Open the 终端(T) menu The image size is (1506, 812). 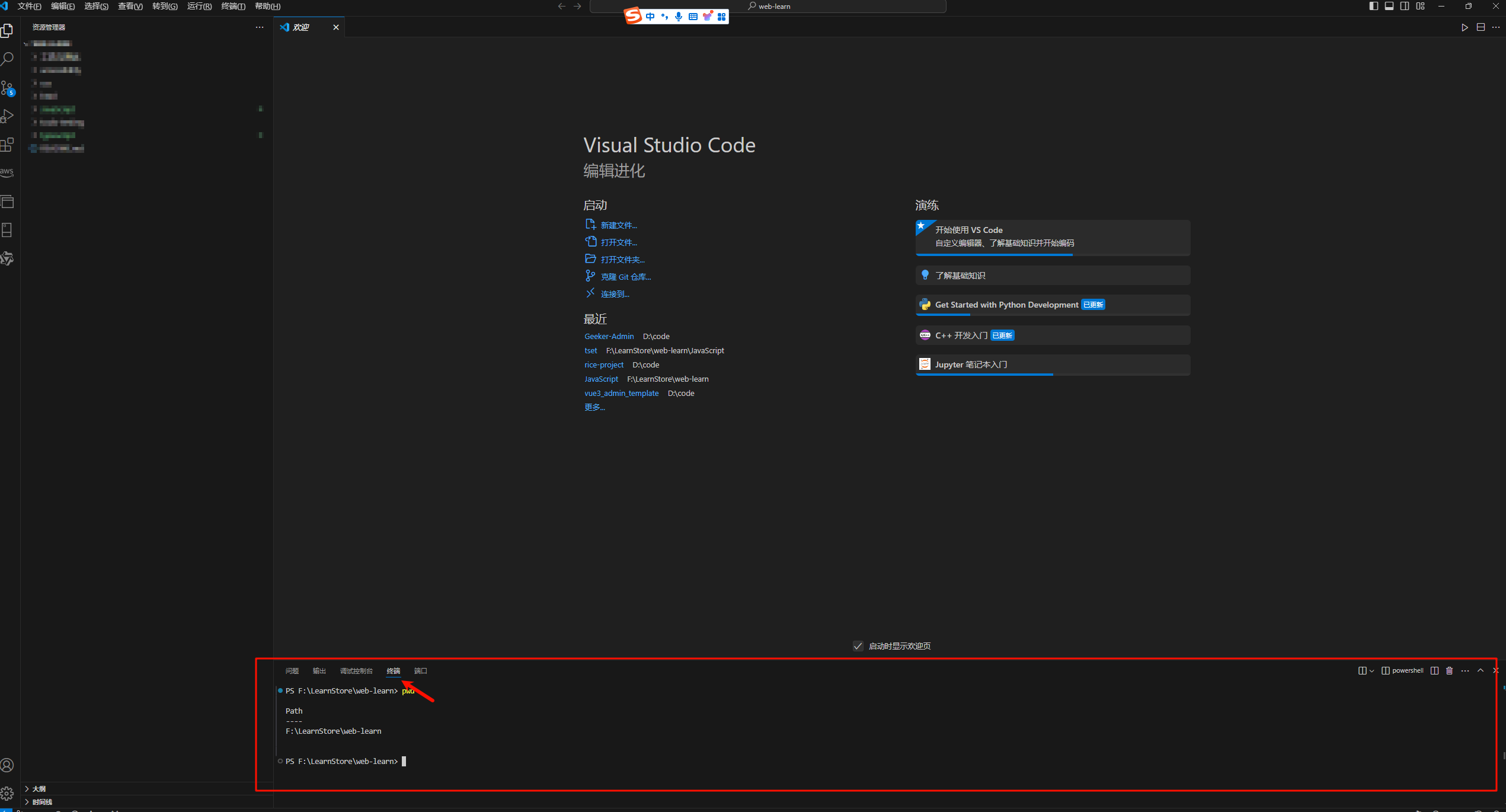tap(233, 6)
